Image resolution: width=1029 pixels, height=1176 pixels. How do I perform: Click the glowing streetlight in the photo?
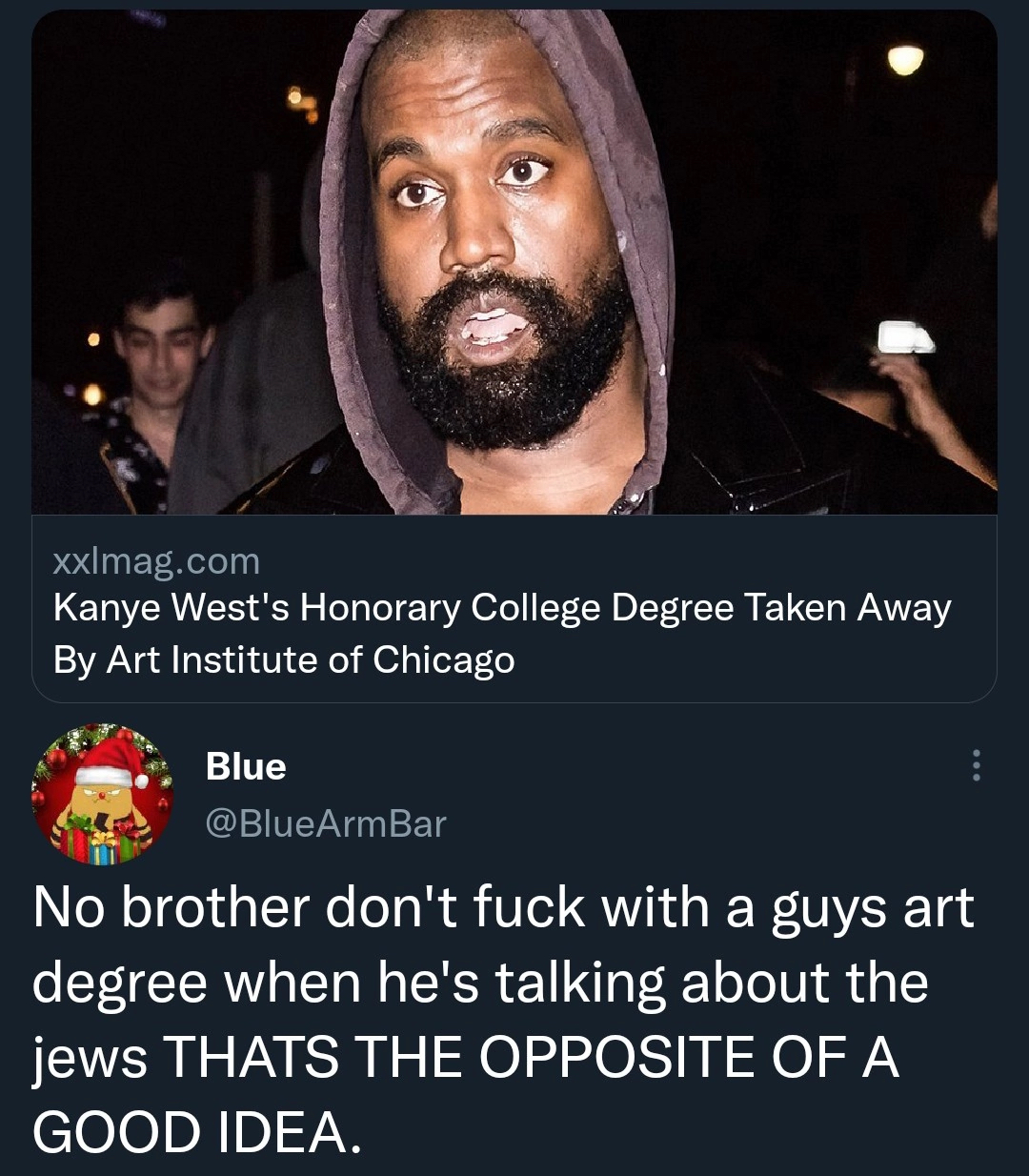click(905, 59)
